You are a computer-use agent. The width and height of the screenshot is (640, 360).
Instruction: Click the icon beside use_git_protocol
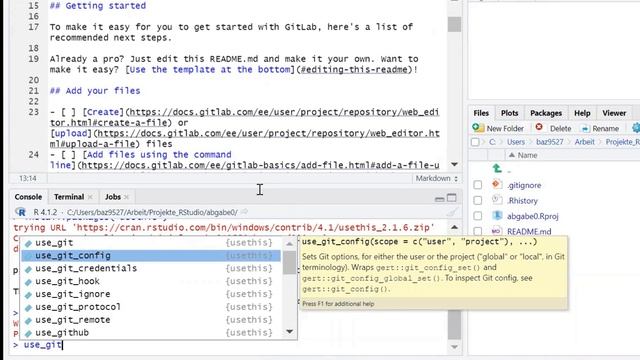[28, 307]
